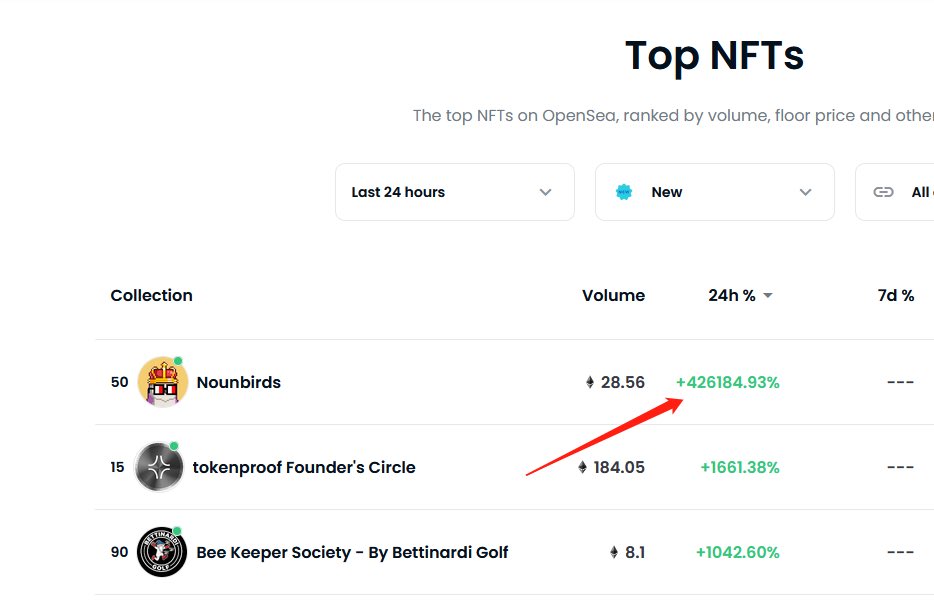Click the +1661.38% change value

coord(740,468)
